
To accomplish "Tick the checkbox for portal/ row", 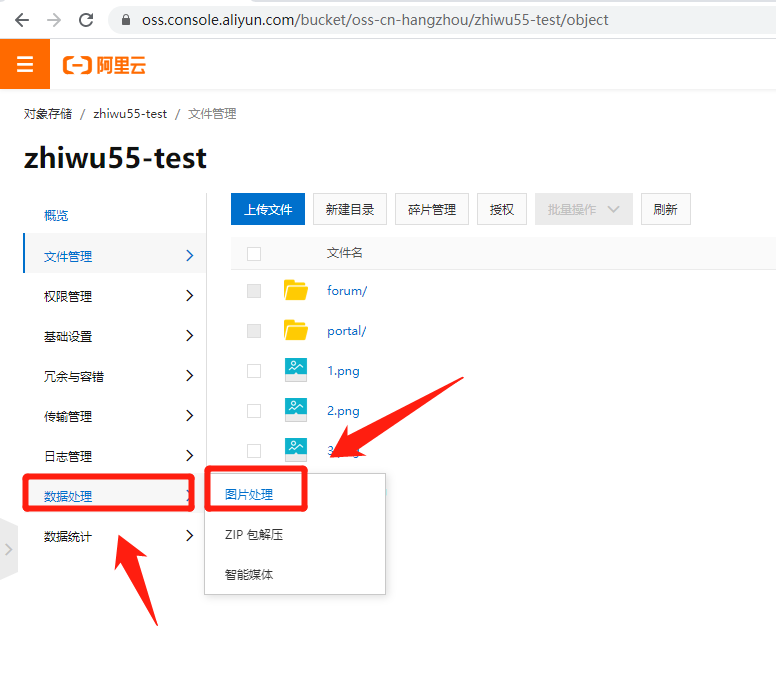I will pyautogui.click(x=254, y=331).
